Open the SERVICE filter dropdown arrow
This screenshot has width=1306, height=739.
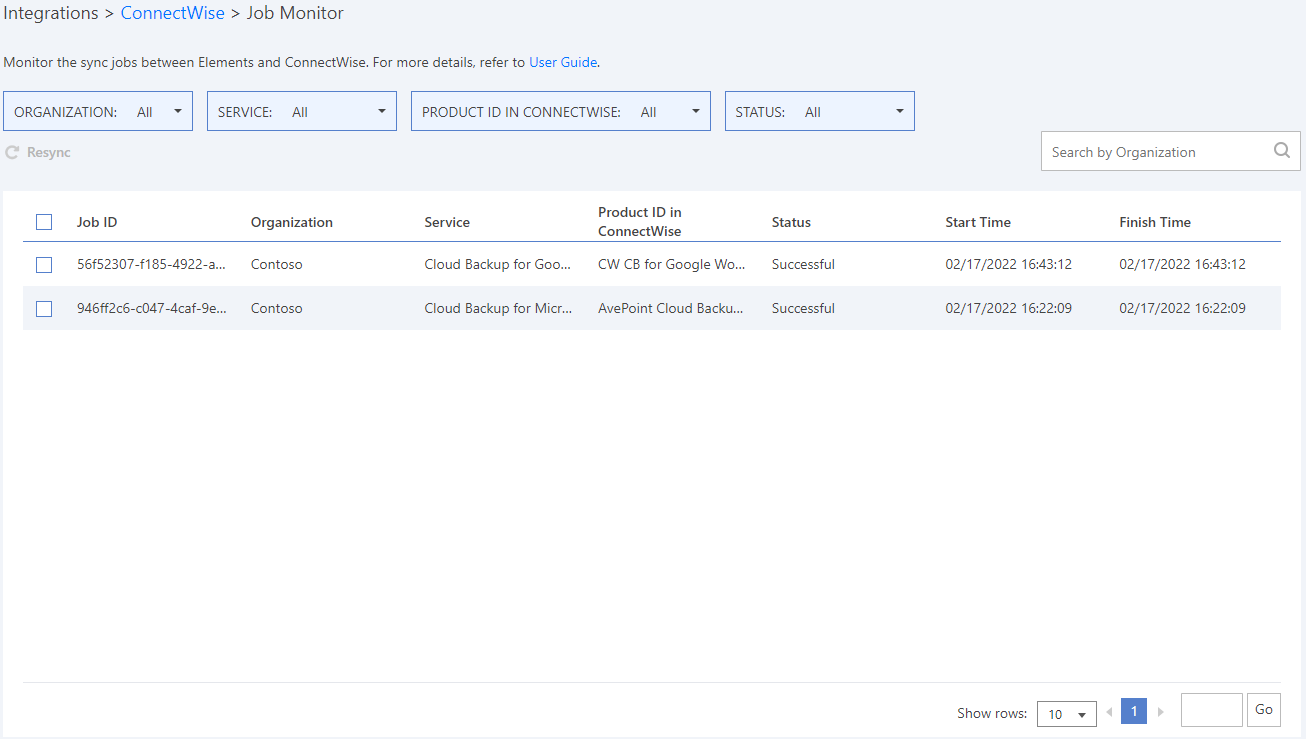click(381, 111)
